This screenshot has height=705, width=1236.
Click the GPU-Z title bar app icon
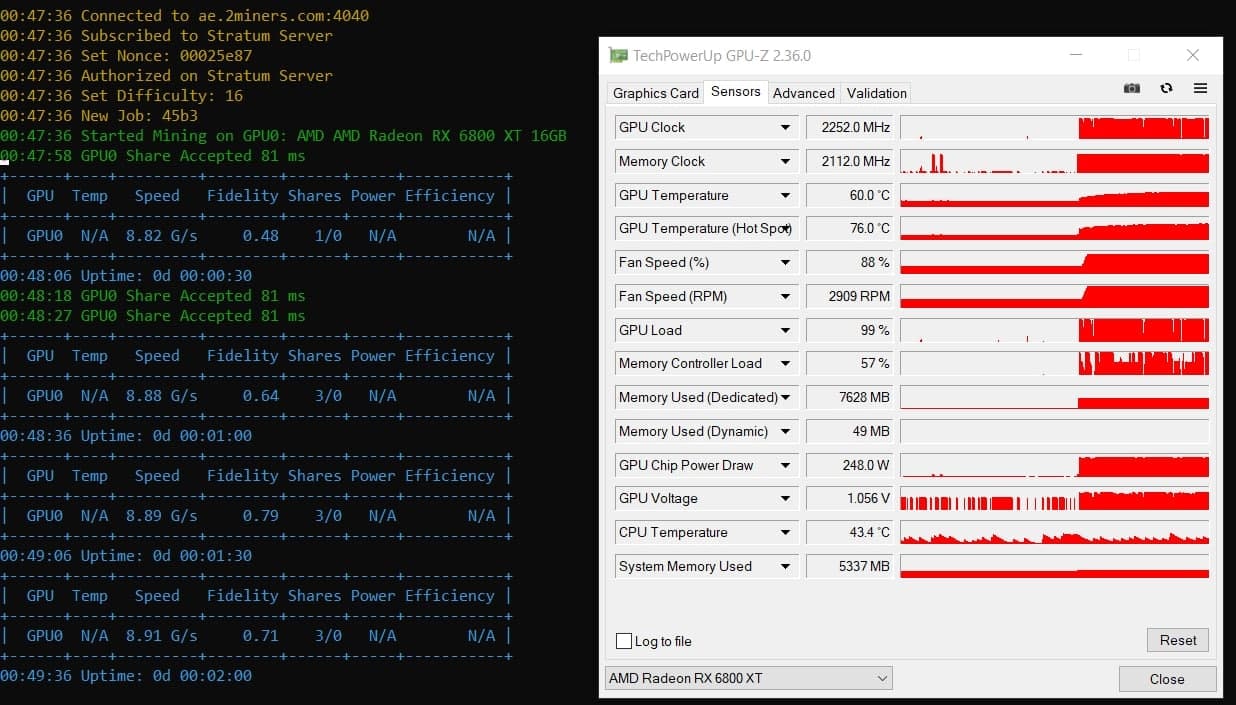(x=618, y=55)
